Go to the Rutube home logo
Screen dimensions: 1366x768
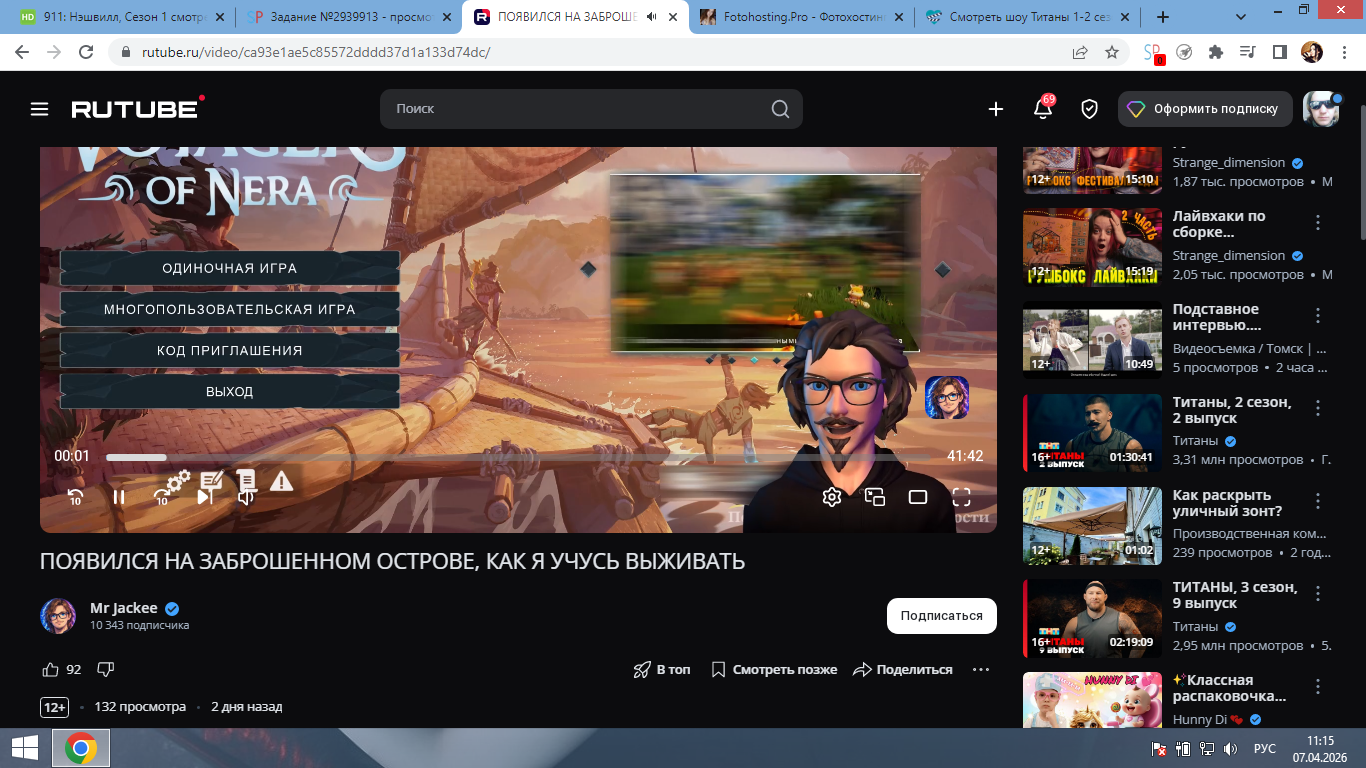click(138, 108)
